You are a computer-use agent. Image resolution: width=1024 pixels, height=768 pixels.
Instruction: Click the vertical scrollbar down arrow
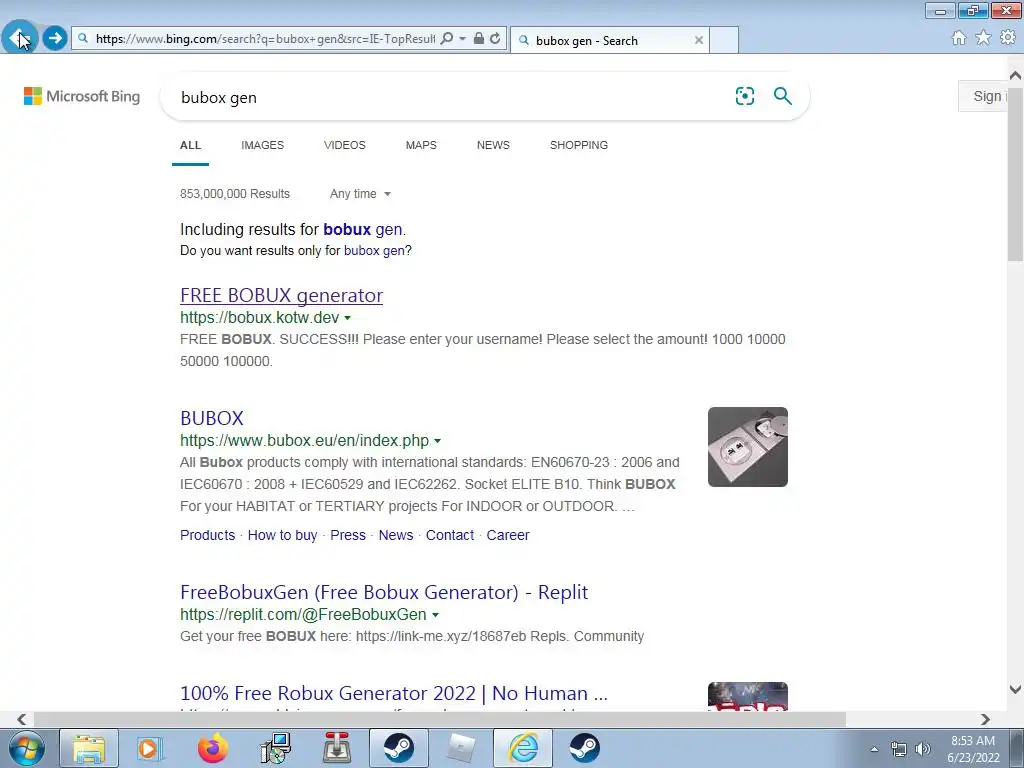[x=1015, y=690]
